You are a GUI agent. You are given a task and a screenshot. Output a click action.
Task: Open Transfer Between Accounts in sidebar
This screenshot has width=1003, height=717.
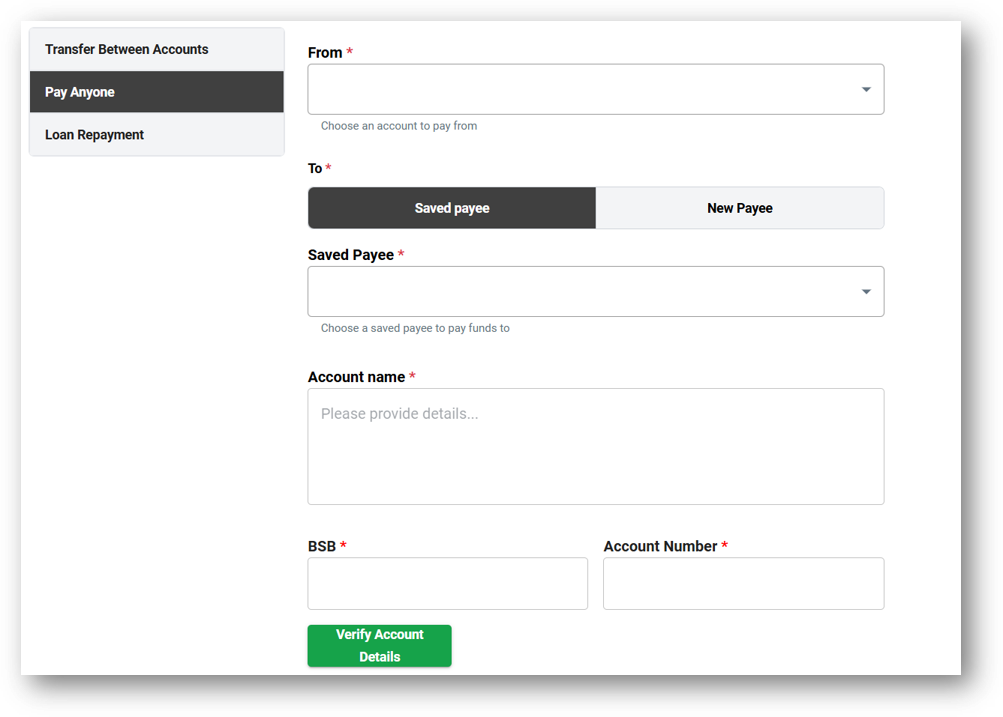pos(127,49)
